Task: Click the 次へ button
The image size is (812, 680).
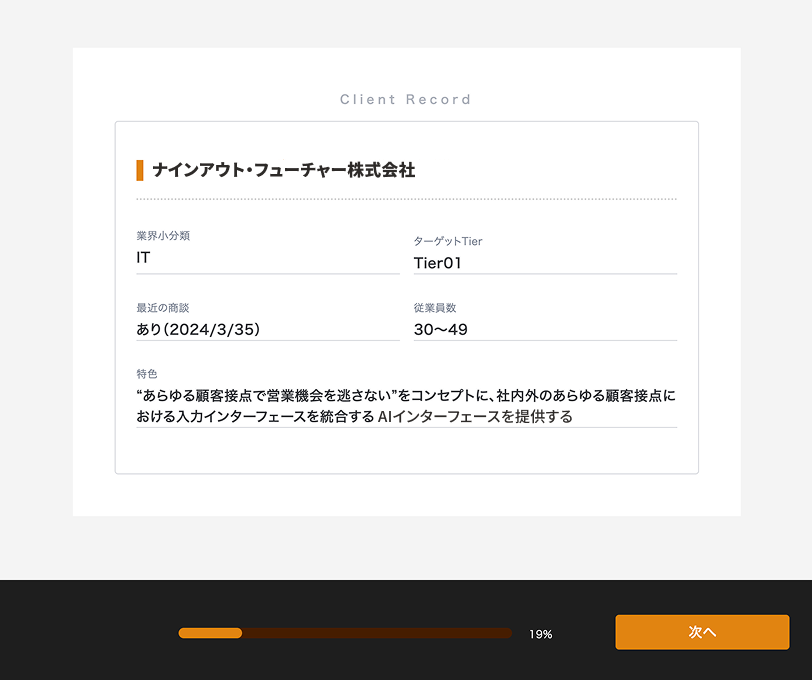Action: click(702, 632)
